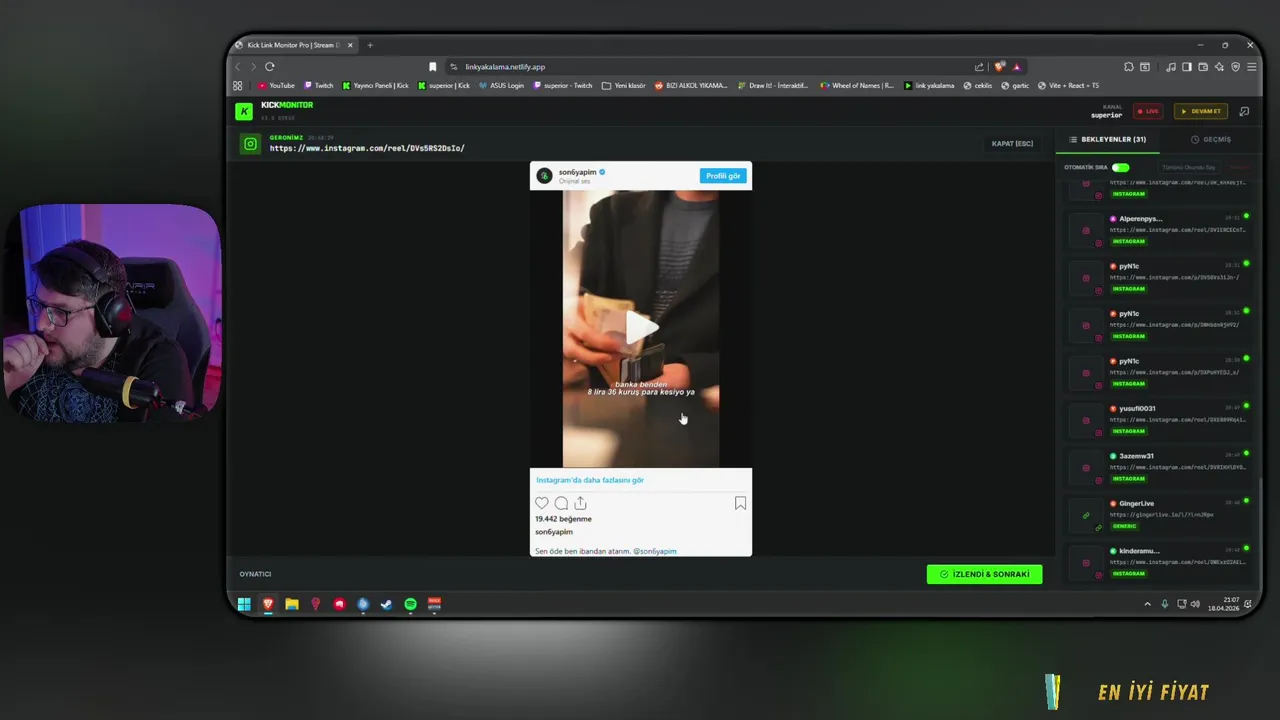Select kinderamu queue entry

click(x=1159, y=562)
